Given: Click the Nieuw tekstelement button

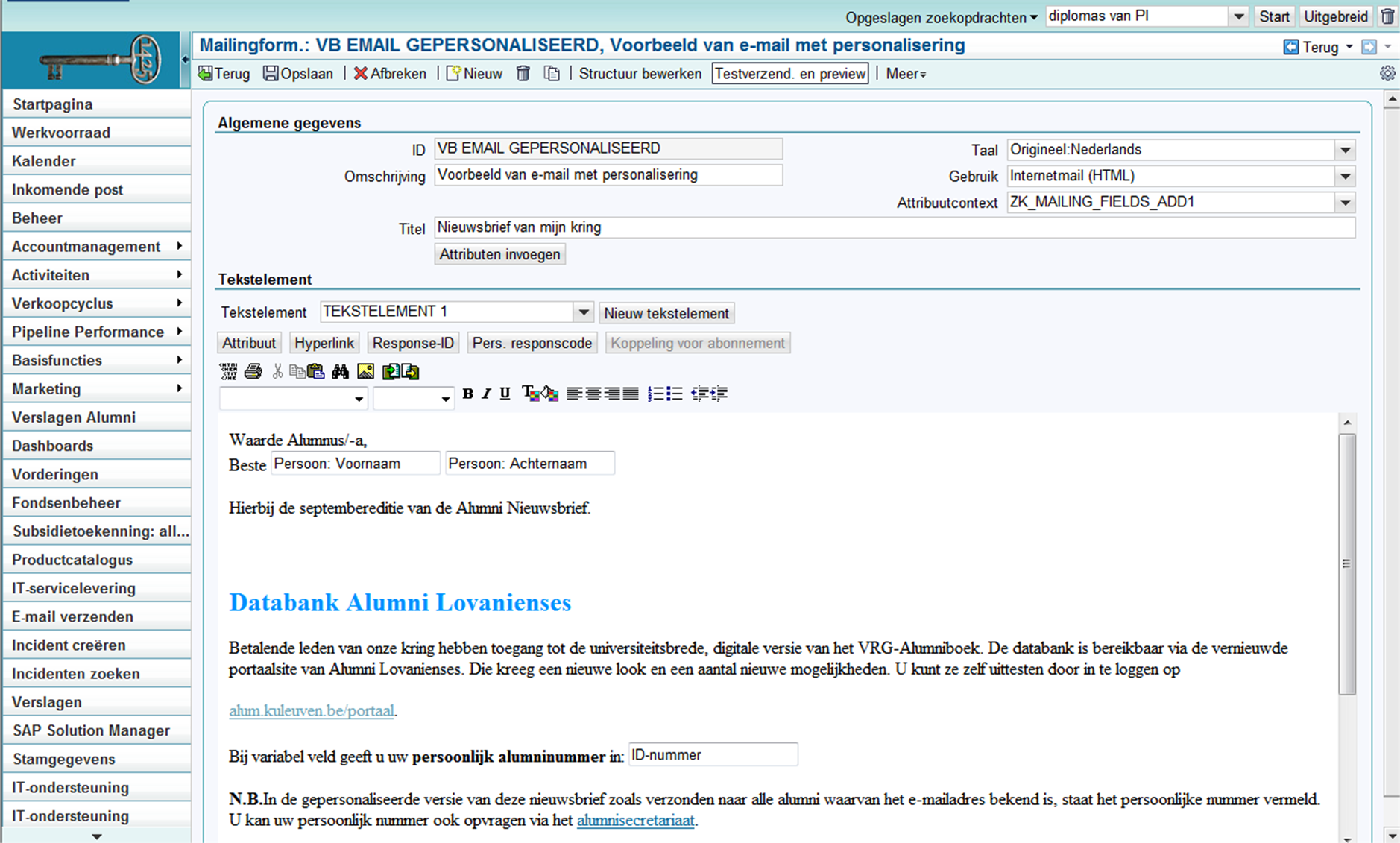Looking at the screenshot, I should click(x=666, y=313).
